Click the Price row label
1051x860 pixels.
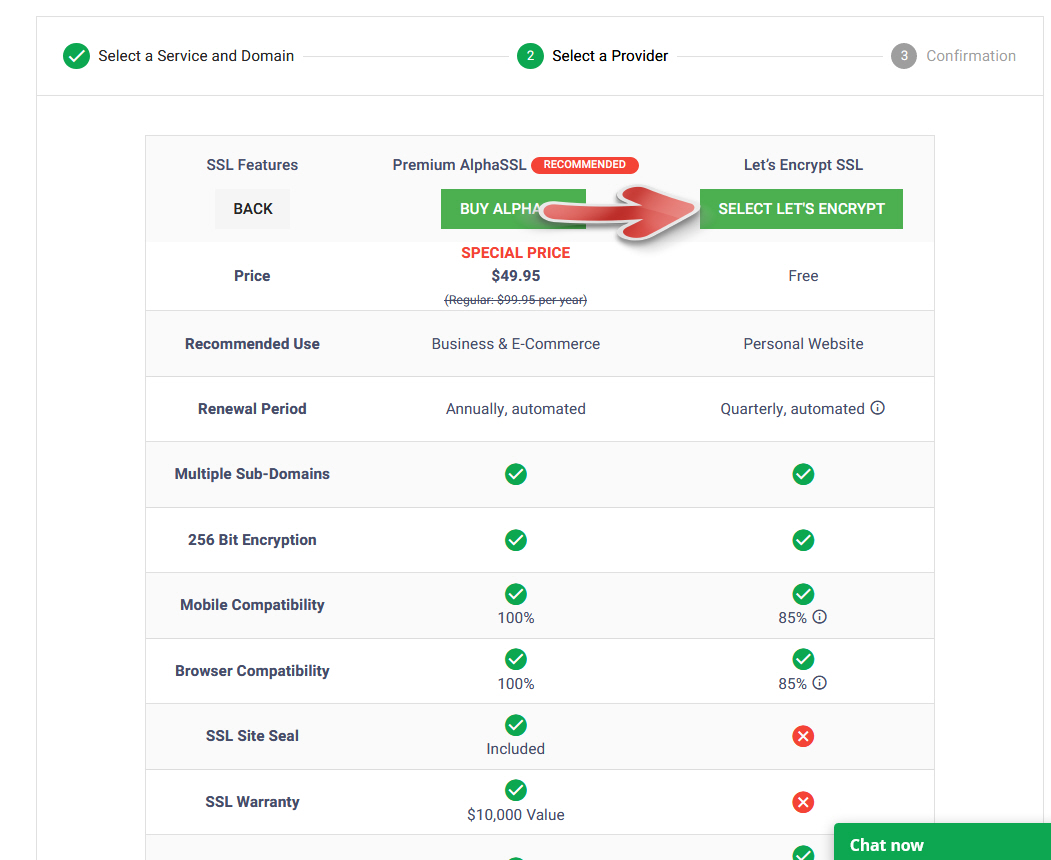(x=252, y=275)
